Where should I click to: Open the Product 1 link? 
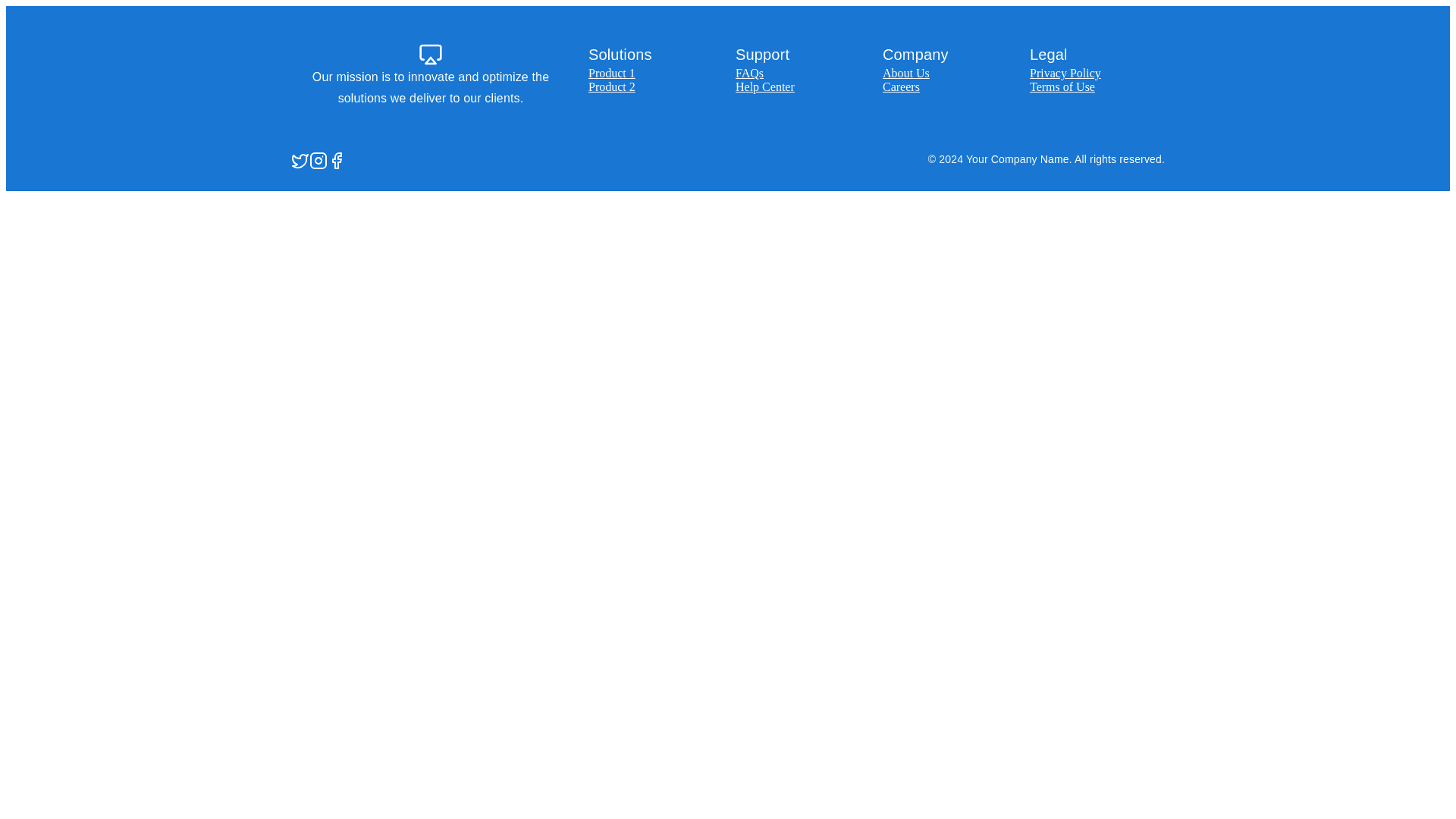[x=611, y=74]
